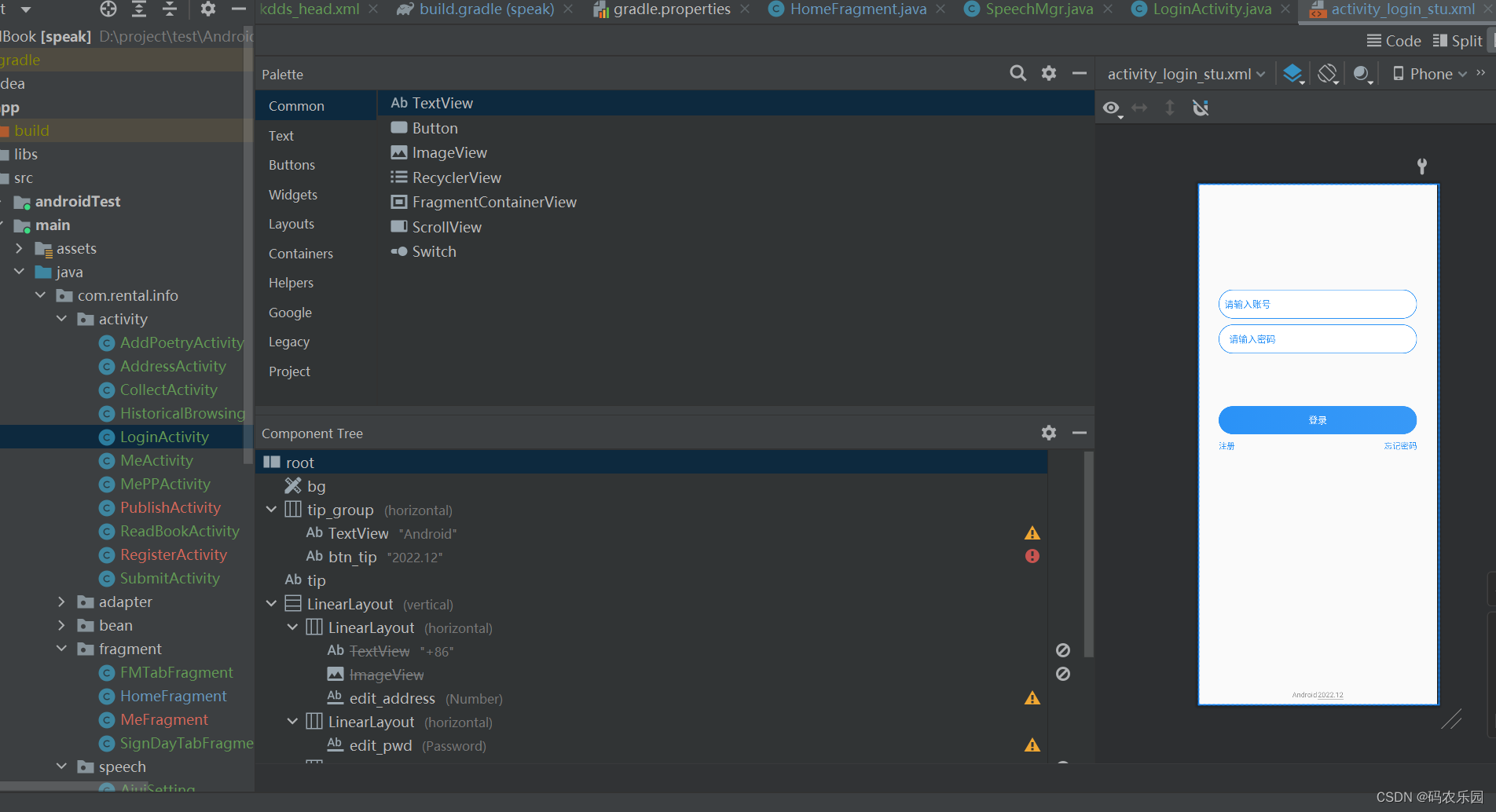
Task: Toggle view options eye icon
Action: pos(1112,108)
